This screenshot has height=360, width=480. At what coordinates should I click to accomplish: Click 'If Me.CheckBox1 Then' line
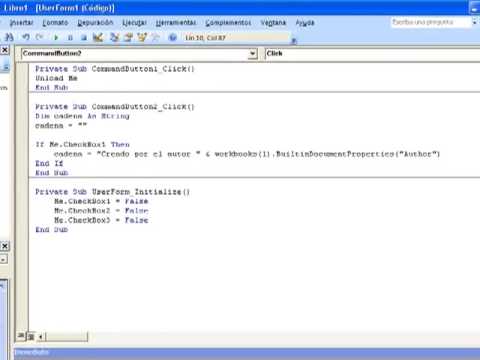click(x=82, y=144)
